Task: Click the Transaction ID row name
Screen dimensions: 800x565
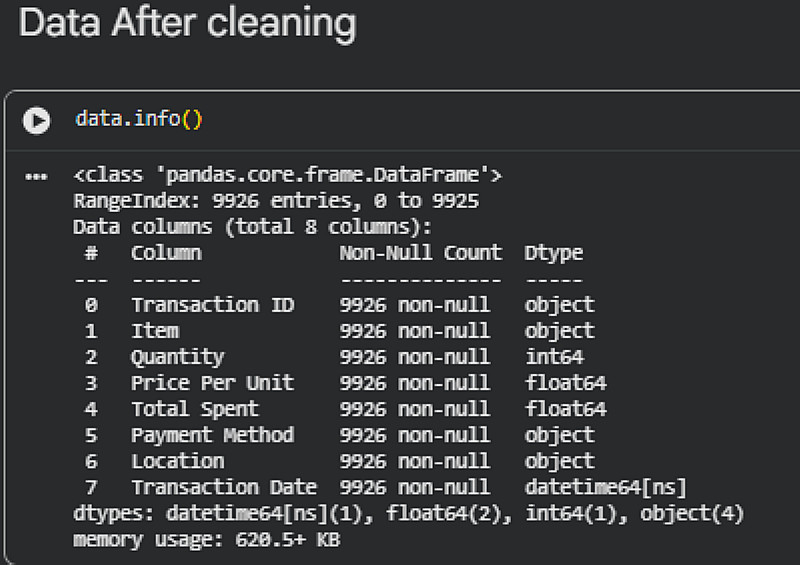Action: coord(213,305)
